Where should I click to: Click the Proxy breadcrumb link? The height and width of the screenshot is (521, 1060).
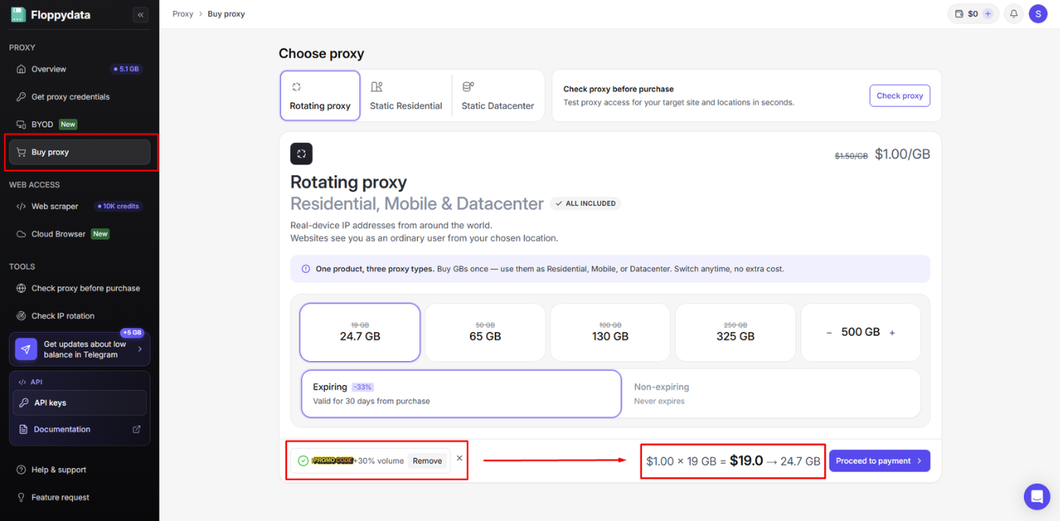pyautogui.click(x=183, y=14)
